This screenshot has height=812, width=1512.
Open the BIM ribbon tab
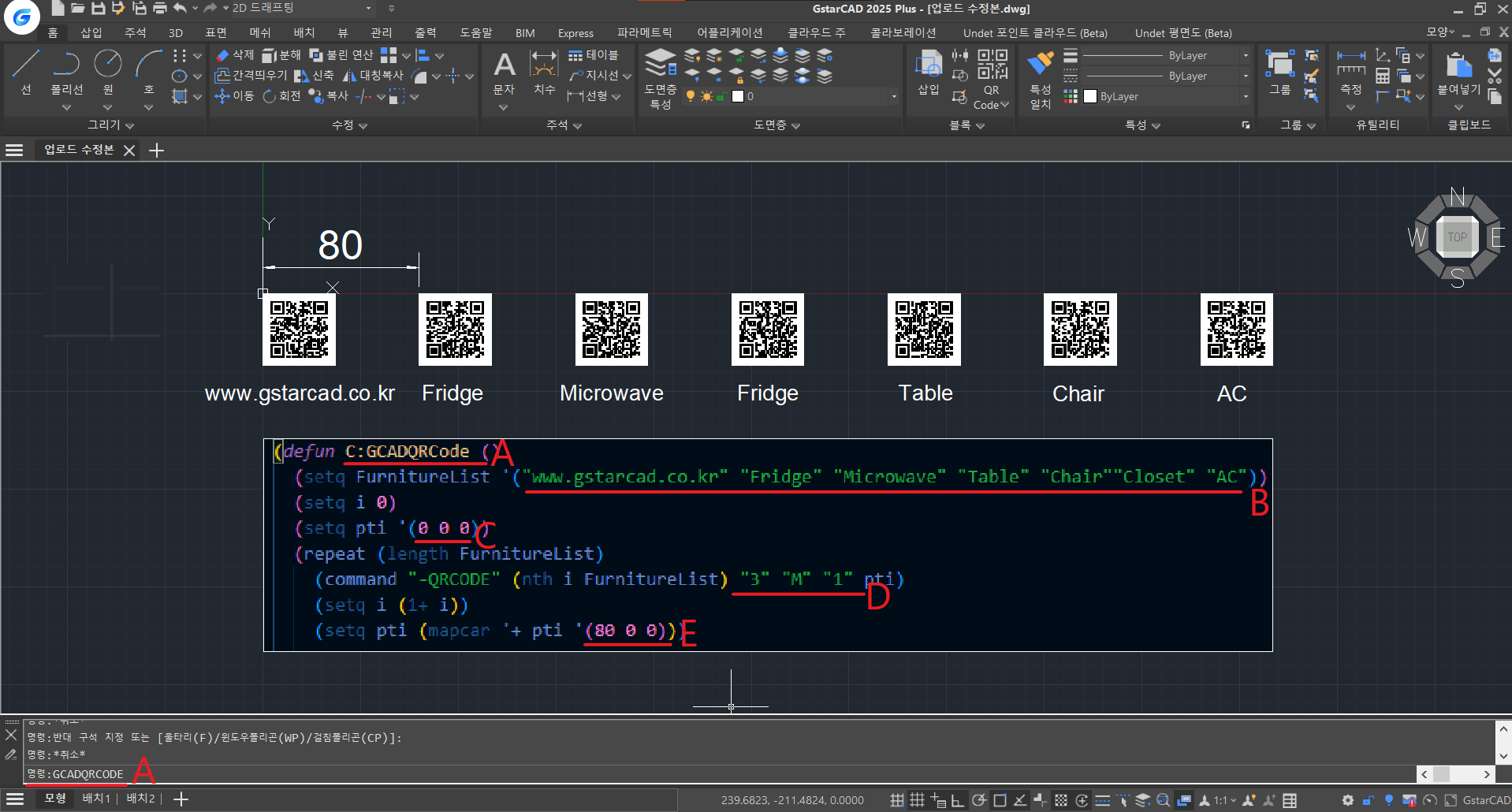tap(525, 32)
